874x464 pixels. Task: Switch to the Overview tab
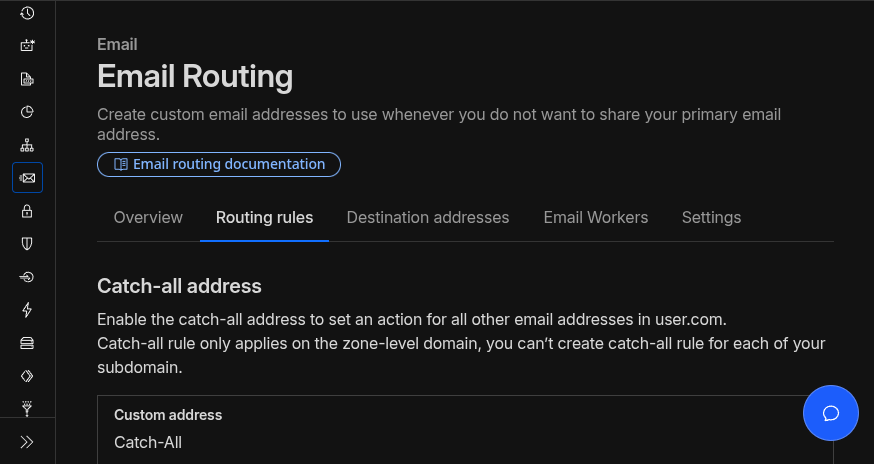click(x=148, y=217)
